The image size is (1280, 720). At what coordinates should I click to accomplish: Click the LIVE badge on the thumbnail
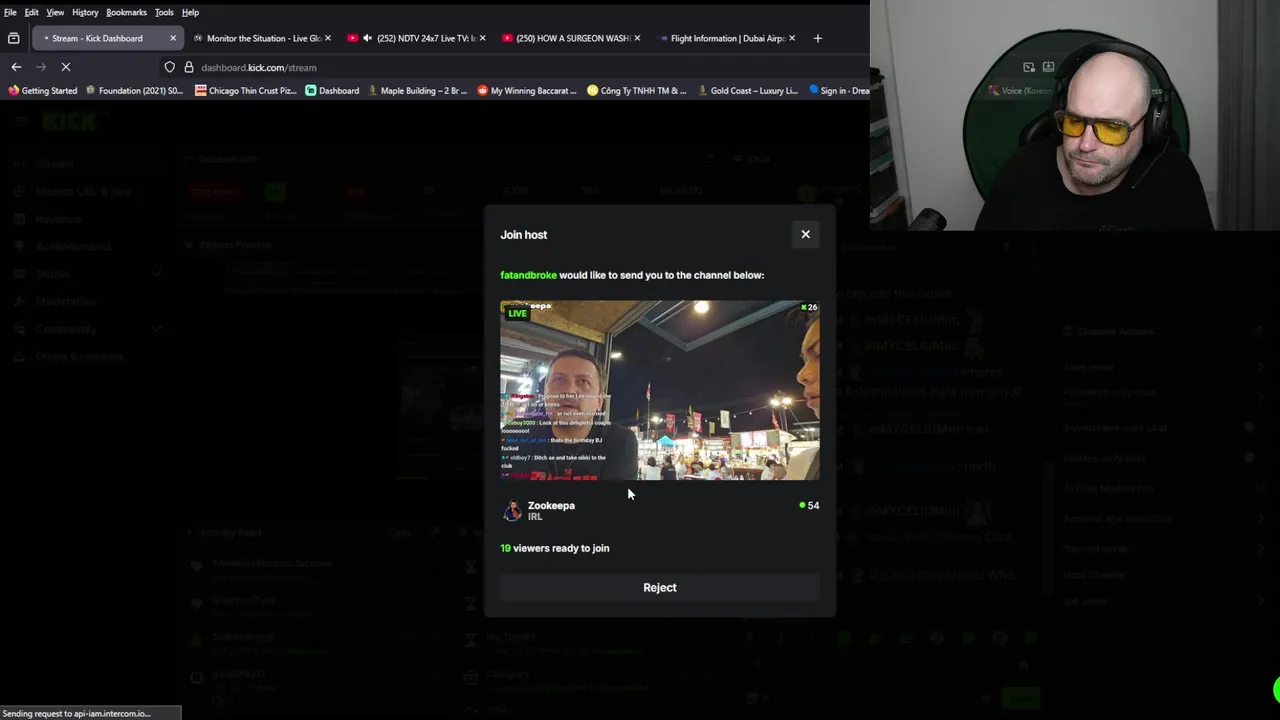tap(517, 313)
